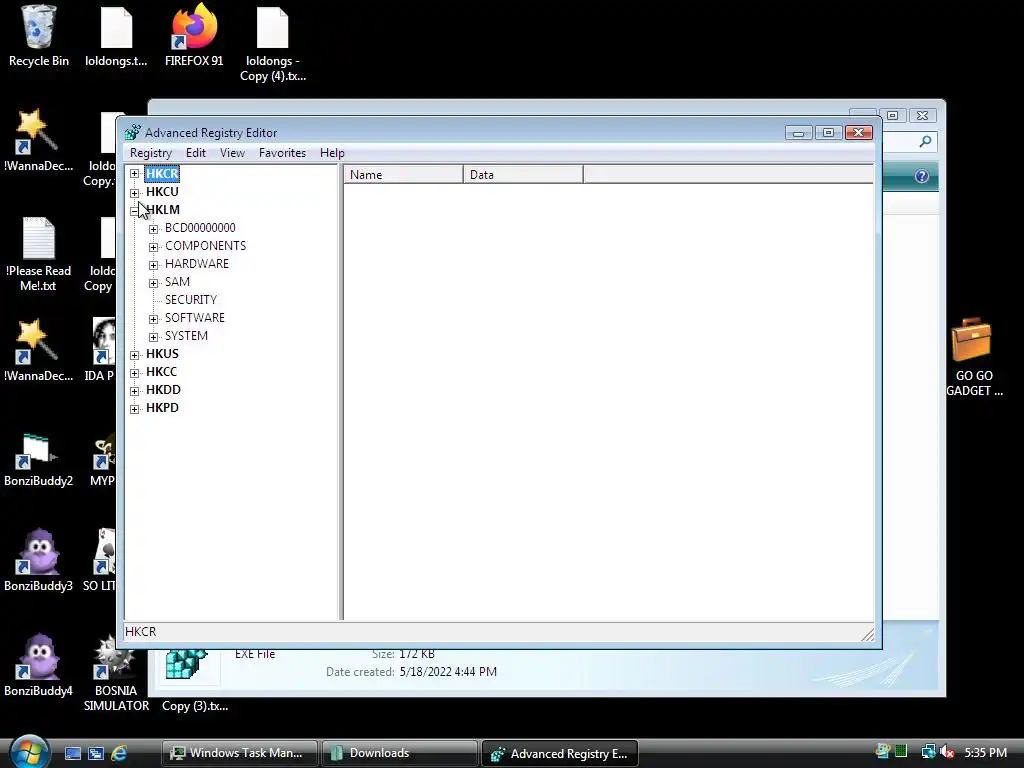
Task: Select the BonziBuddy3 desktop shortcut
Action: point(39,560)
